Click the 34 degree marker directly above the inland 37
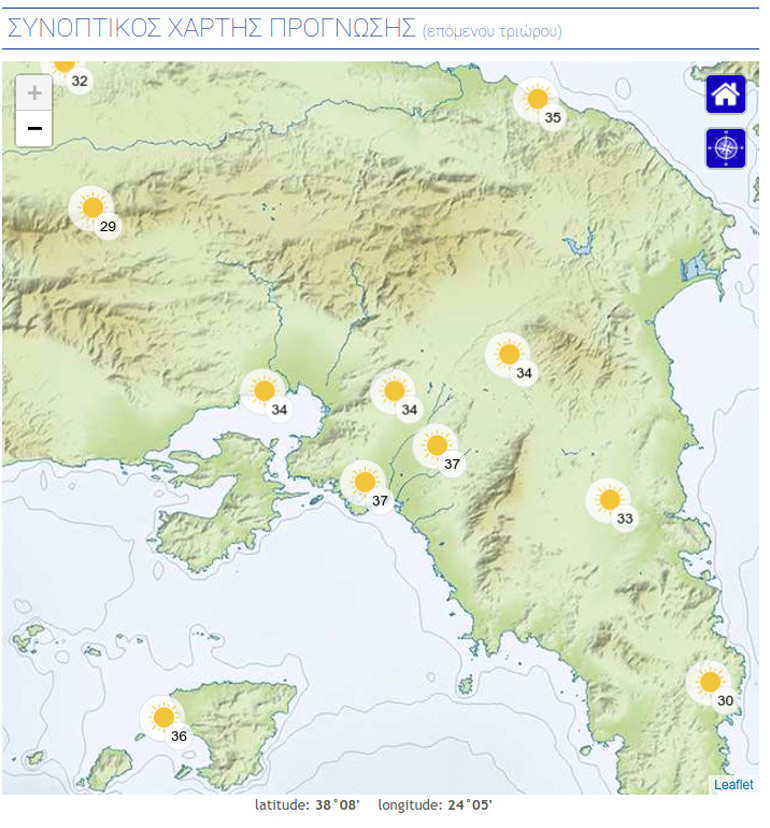 click(394, 391)
